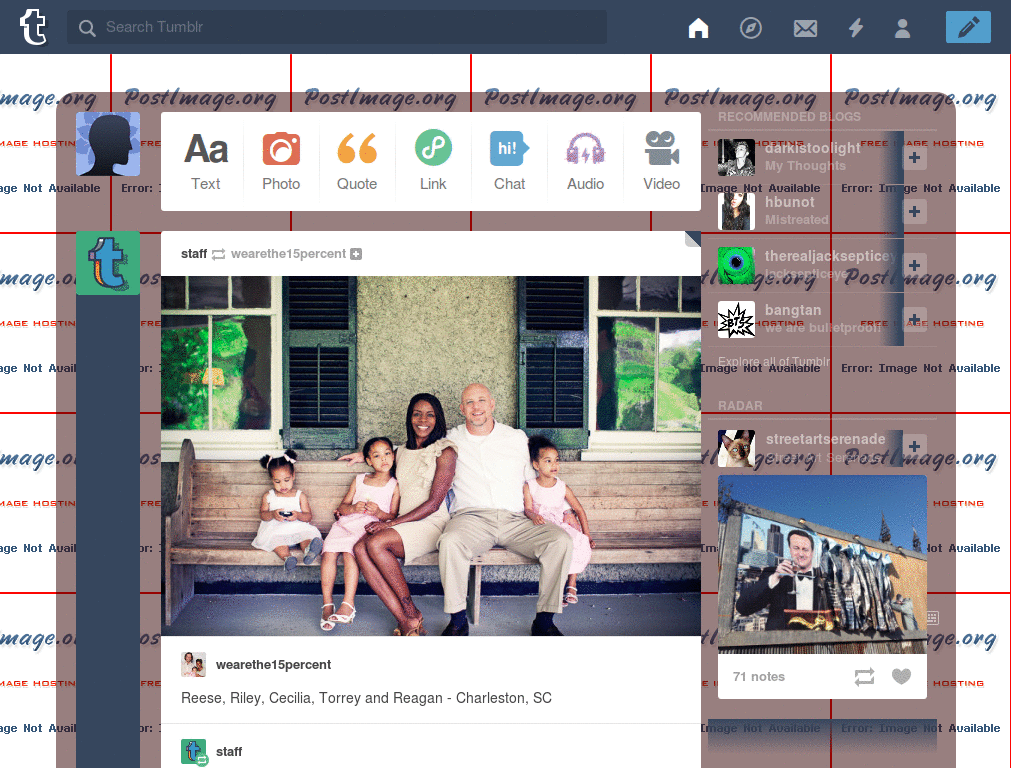Viewport: 1024px width, 768px height.
Task: Create a new Quote post
Action: (x=357, y=161)
